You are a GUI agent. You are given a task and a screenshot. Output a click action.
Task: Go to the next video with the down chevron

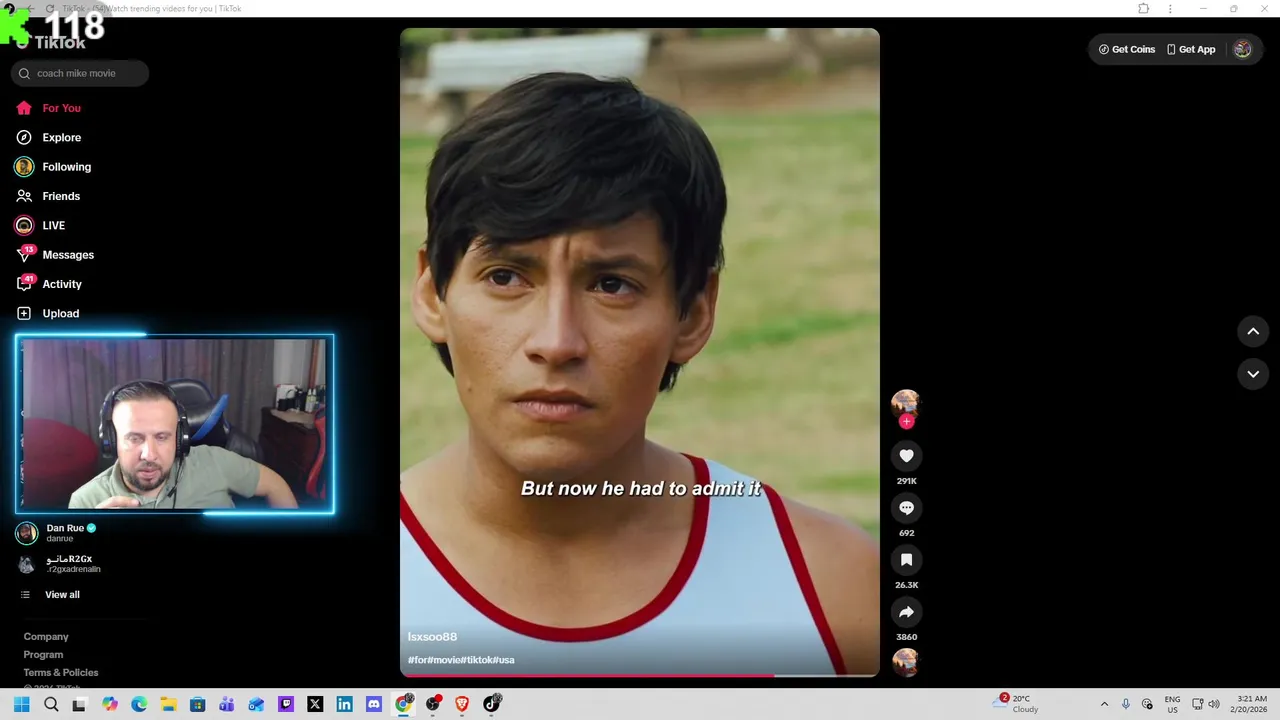(x=1253, y=374)
